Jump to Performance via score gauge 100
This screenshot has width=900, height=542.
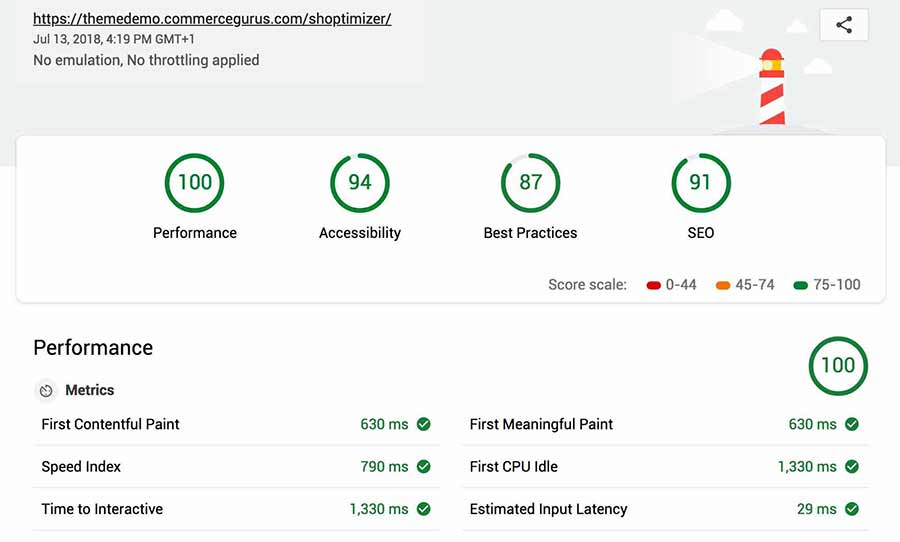(x=195, y=183)
